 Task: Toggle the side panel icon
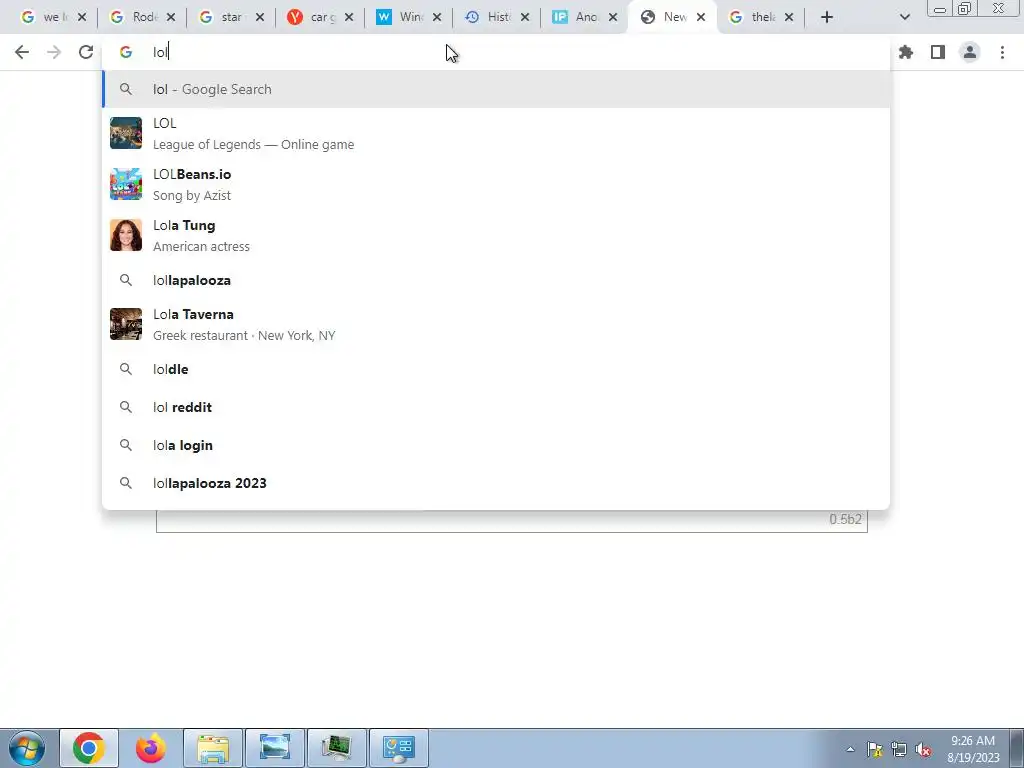[x=938, y=52]
